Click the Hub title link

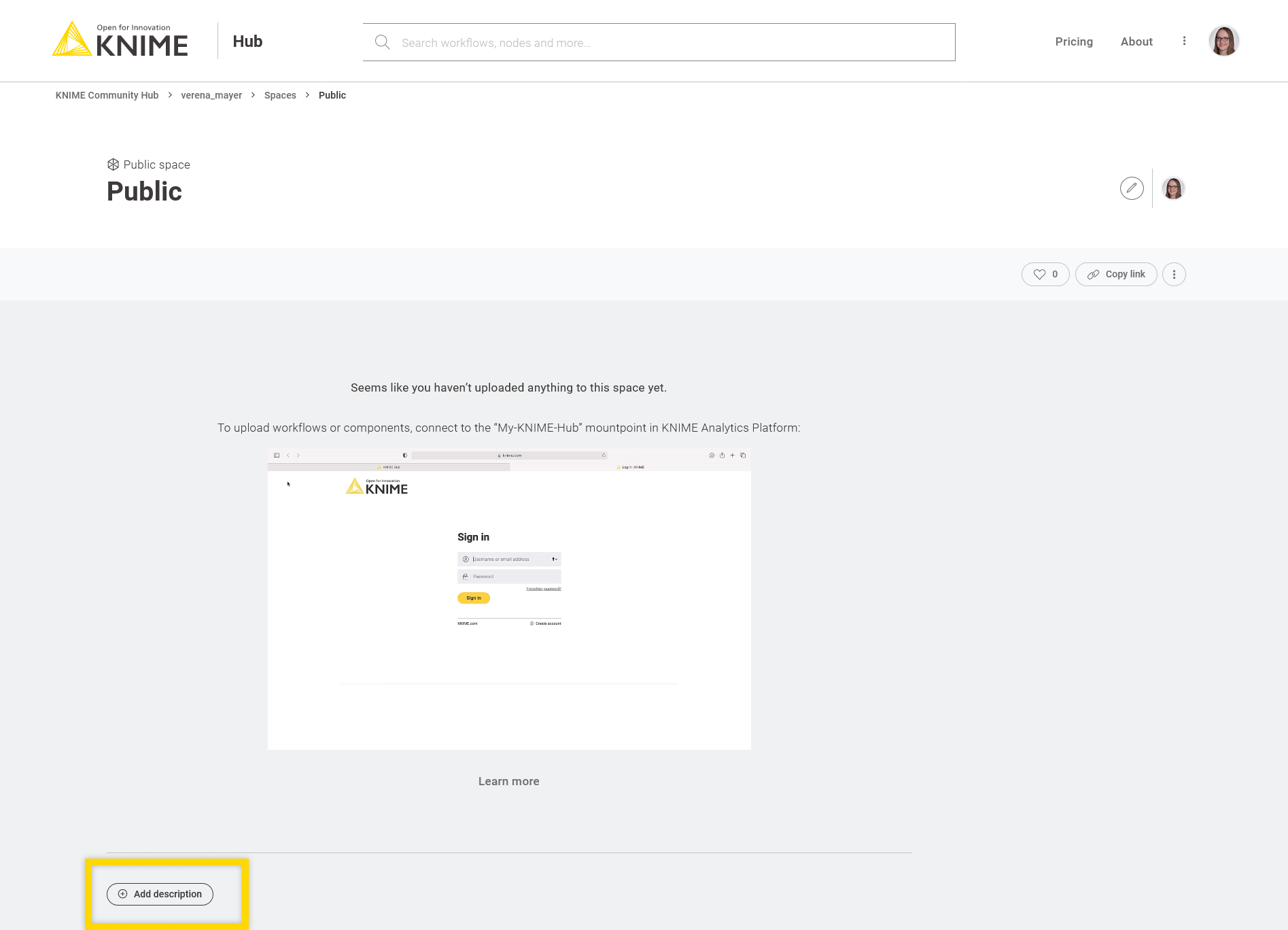(x=247, y=41)
